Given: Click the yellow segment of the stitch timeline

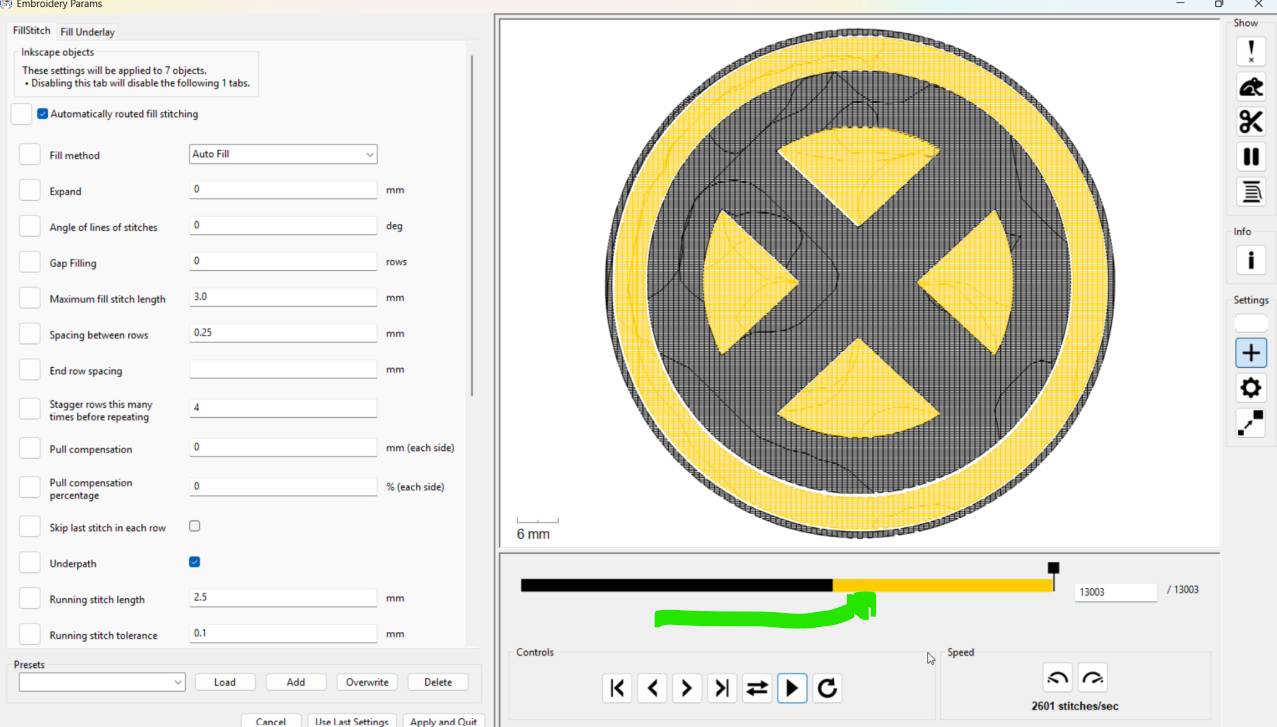Looking at the screenshot, I should (943, 585).
